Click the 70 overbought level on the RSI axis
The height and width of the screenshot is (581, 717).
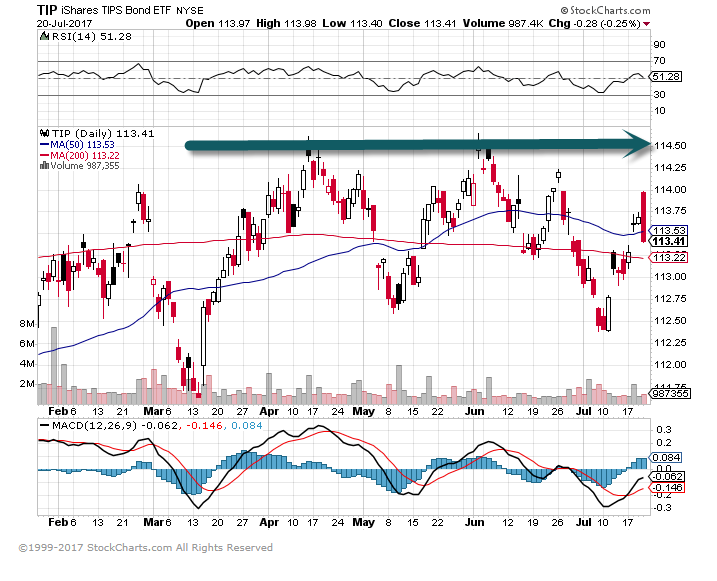659,60
